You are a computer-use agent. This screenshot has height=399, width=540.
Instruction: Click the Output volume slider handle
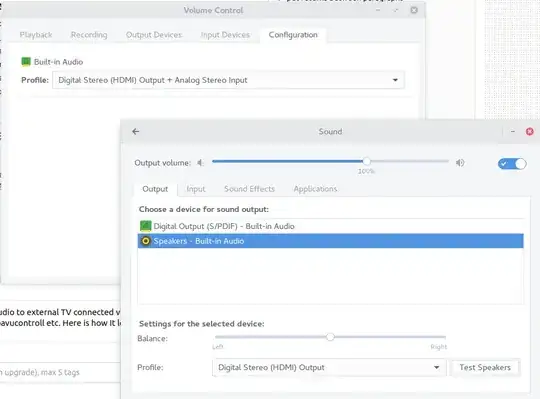coord(366,161)
